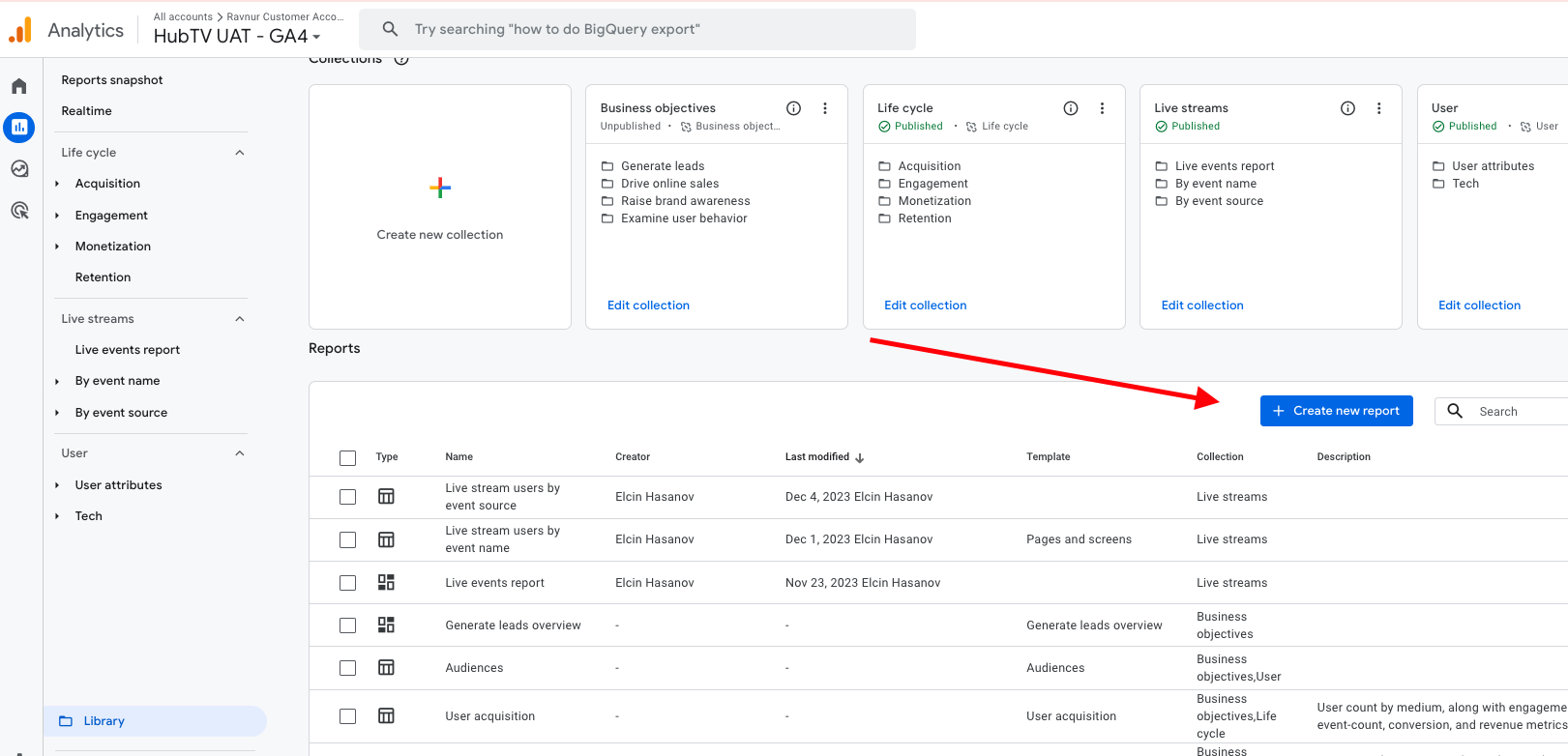This screenshot has width=1568, height=756.
Task: Open Life cycle collection three-dot menu
Action: coord(1102,108)
